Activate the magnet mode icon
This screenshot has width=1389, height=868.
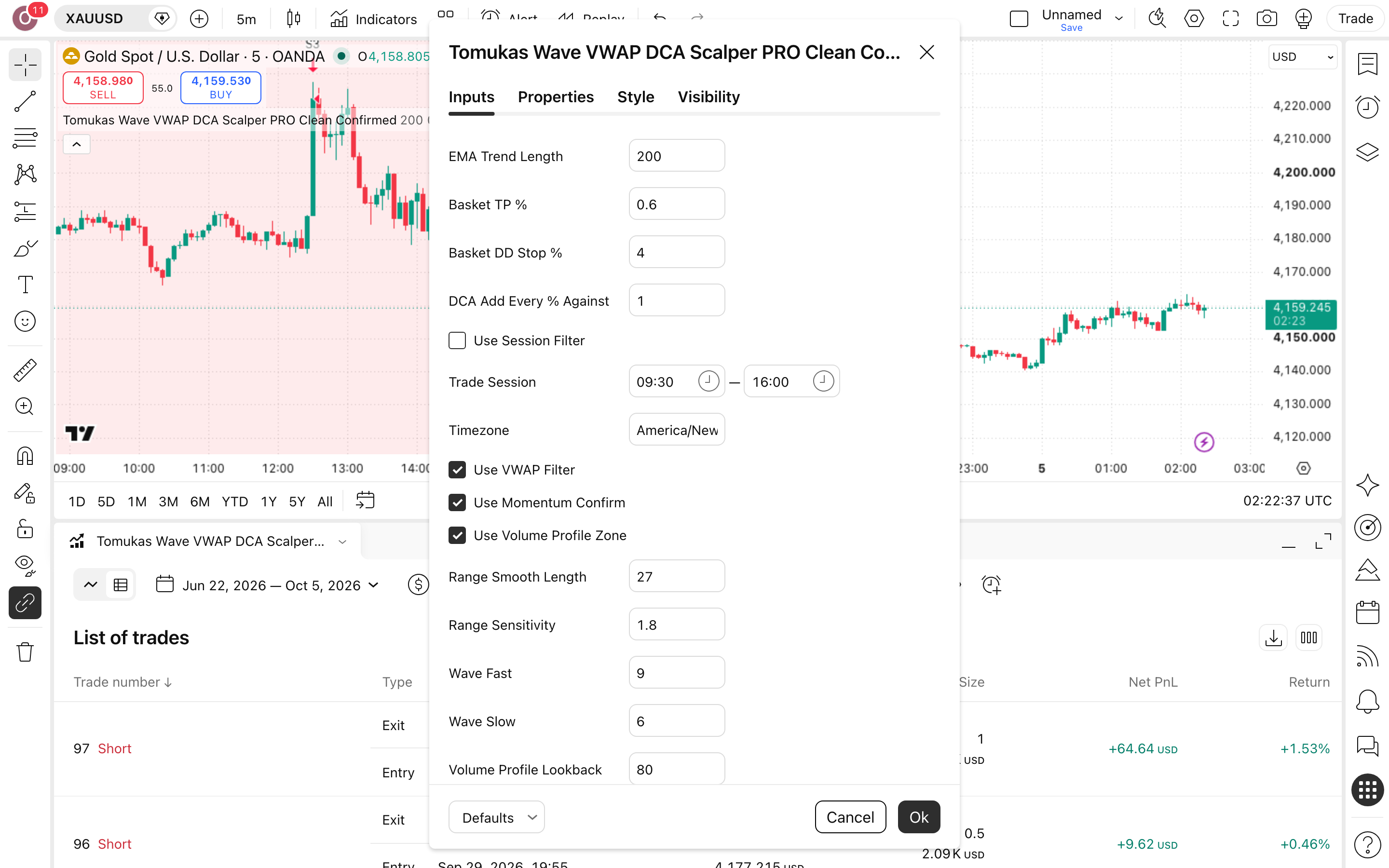tap(25, 456)
